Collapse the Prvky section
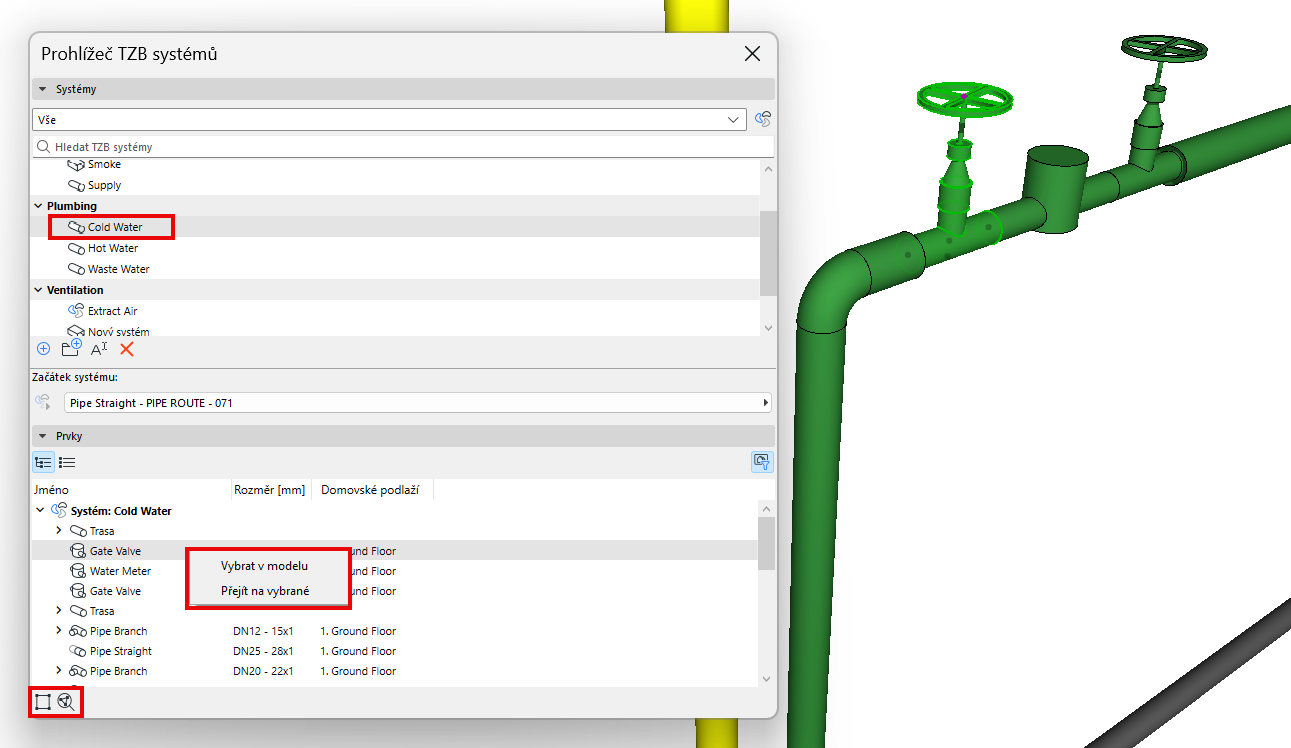 43,436
